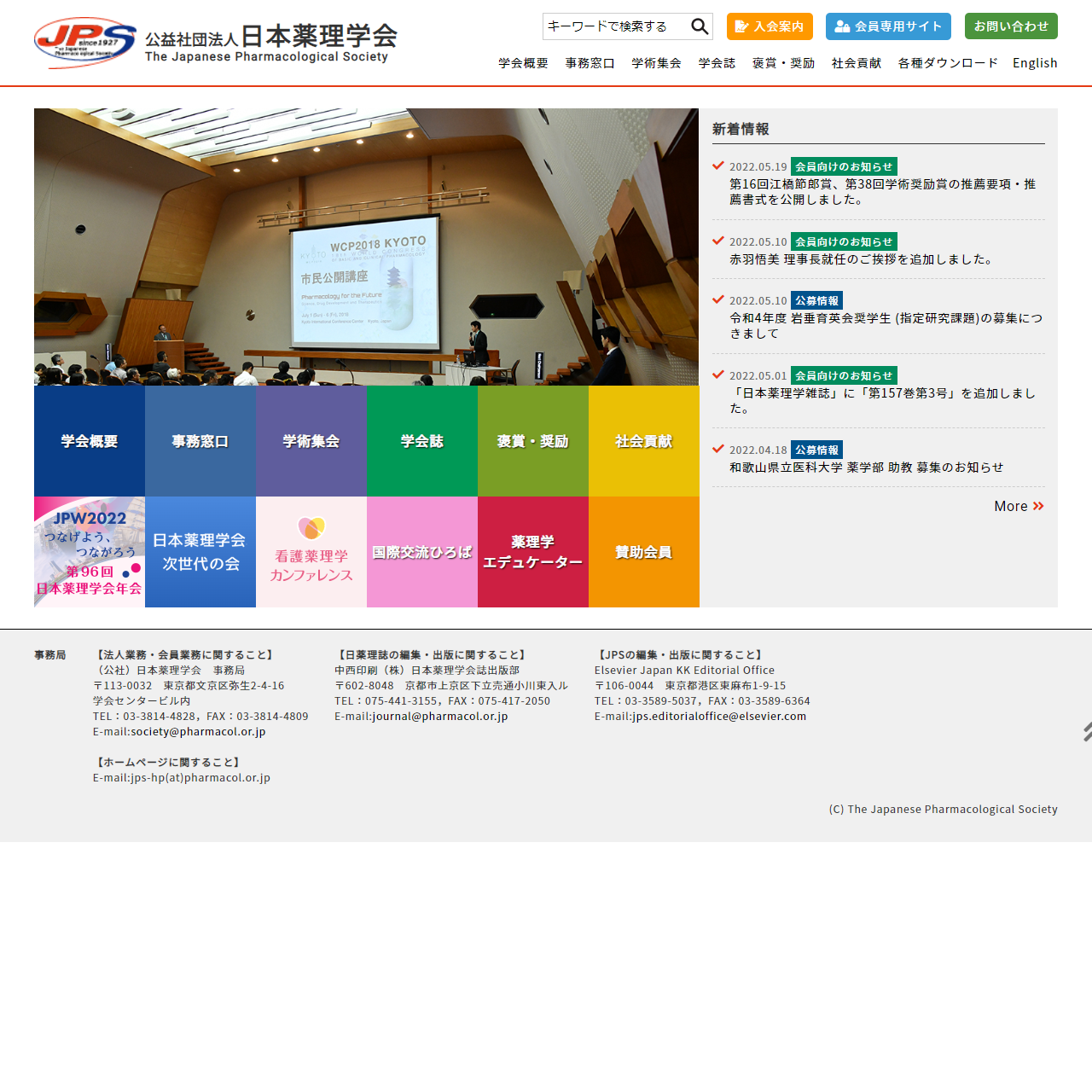The image size is (1092, 1092).
Task: Click the society@pharmacol.or.jp email link
Action: coord(198,731)
